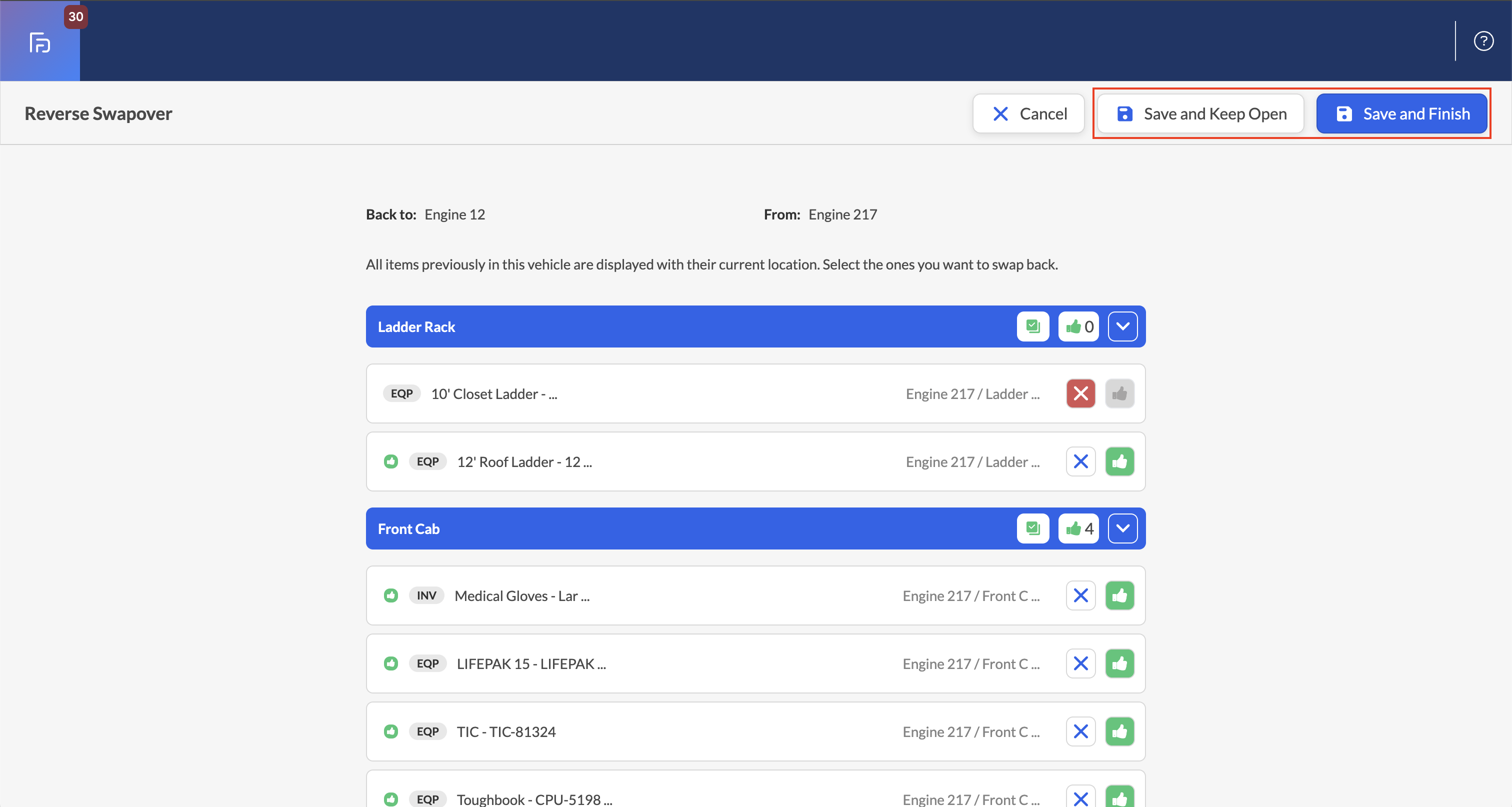Cancel the Reverse Swapover
The image size is (1512, 807).
pos(1028,113)
